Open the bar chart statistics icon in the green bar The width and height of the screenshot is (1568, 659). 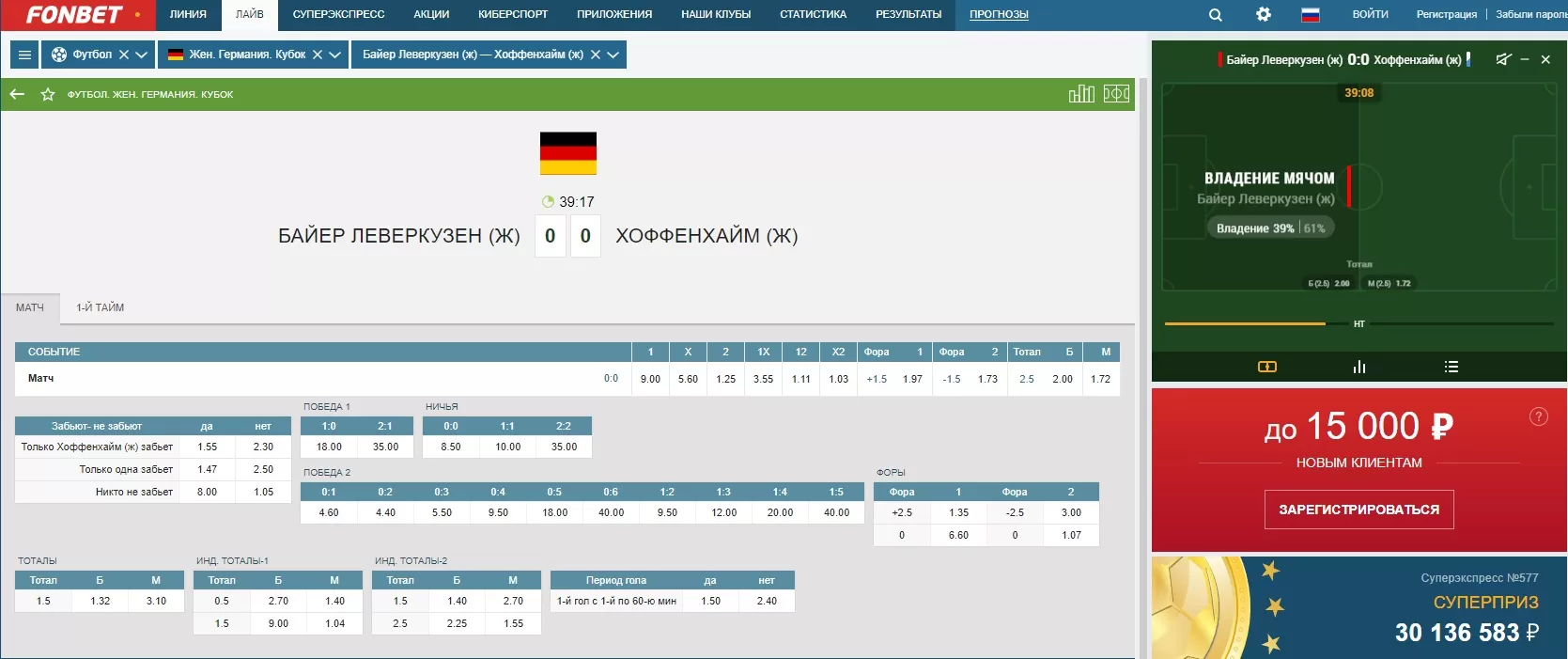tap(1081, 94)
